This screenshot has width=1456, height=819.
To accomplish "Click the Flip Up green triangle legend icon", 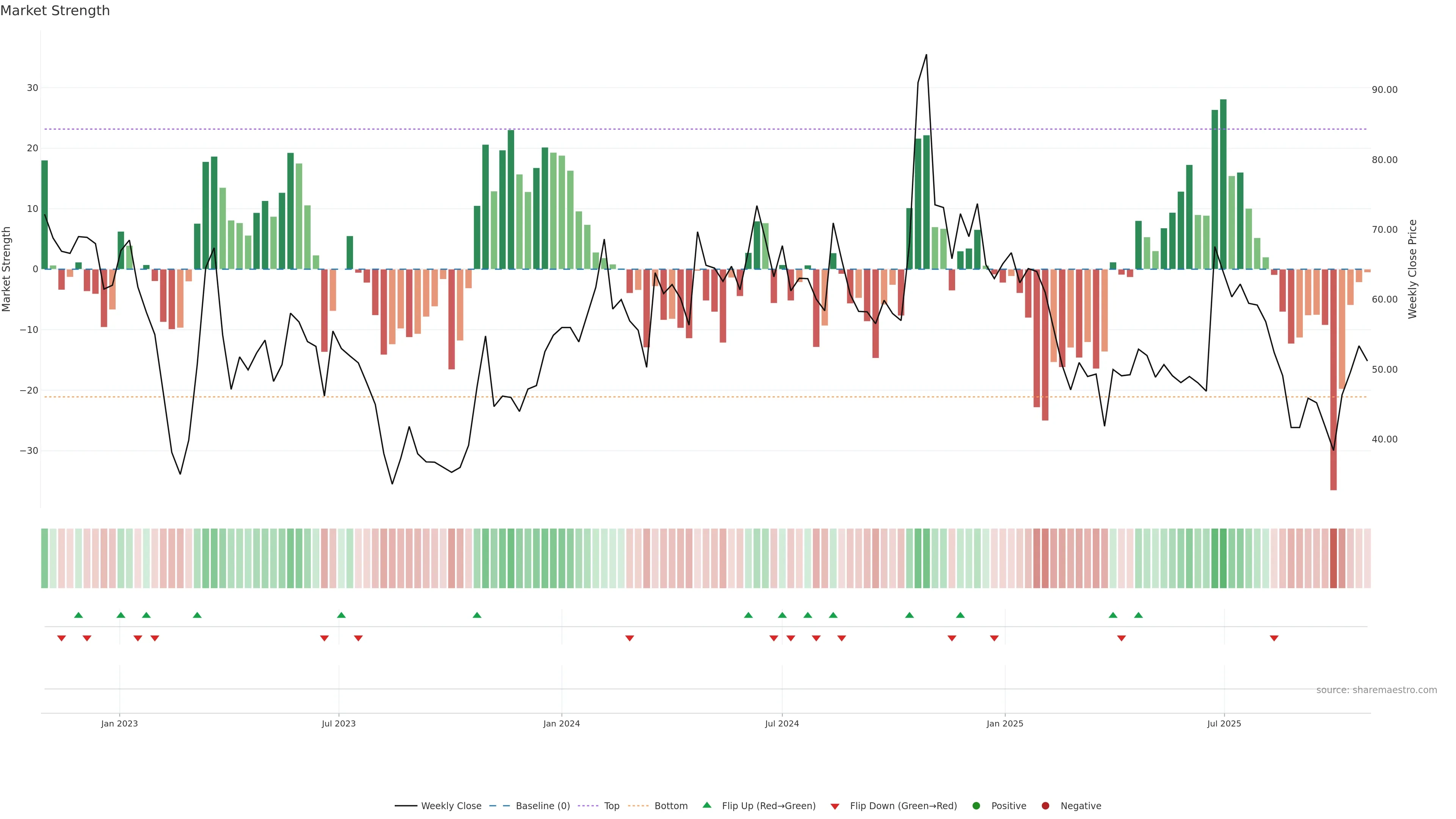I will pyautogui.click(x=706, y=805).
